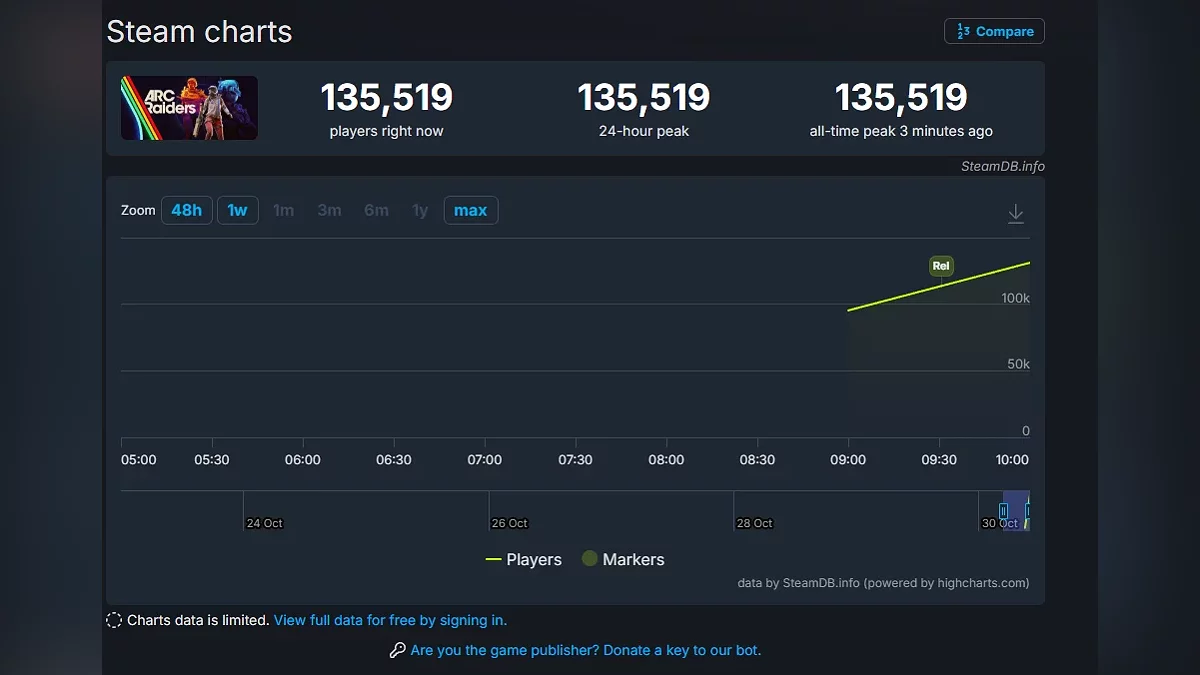This screenshot has width=1200, height=675.
Task: Click the dashed circle limited-data icon
Action: click(x=114, y=620)
